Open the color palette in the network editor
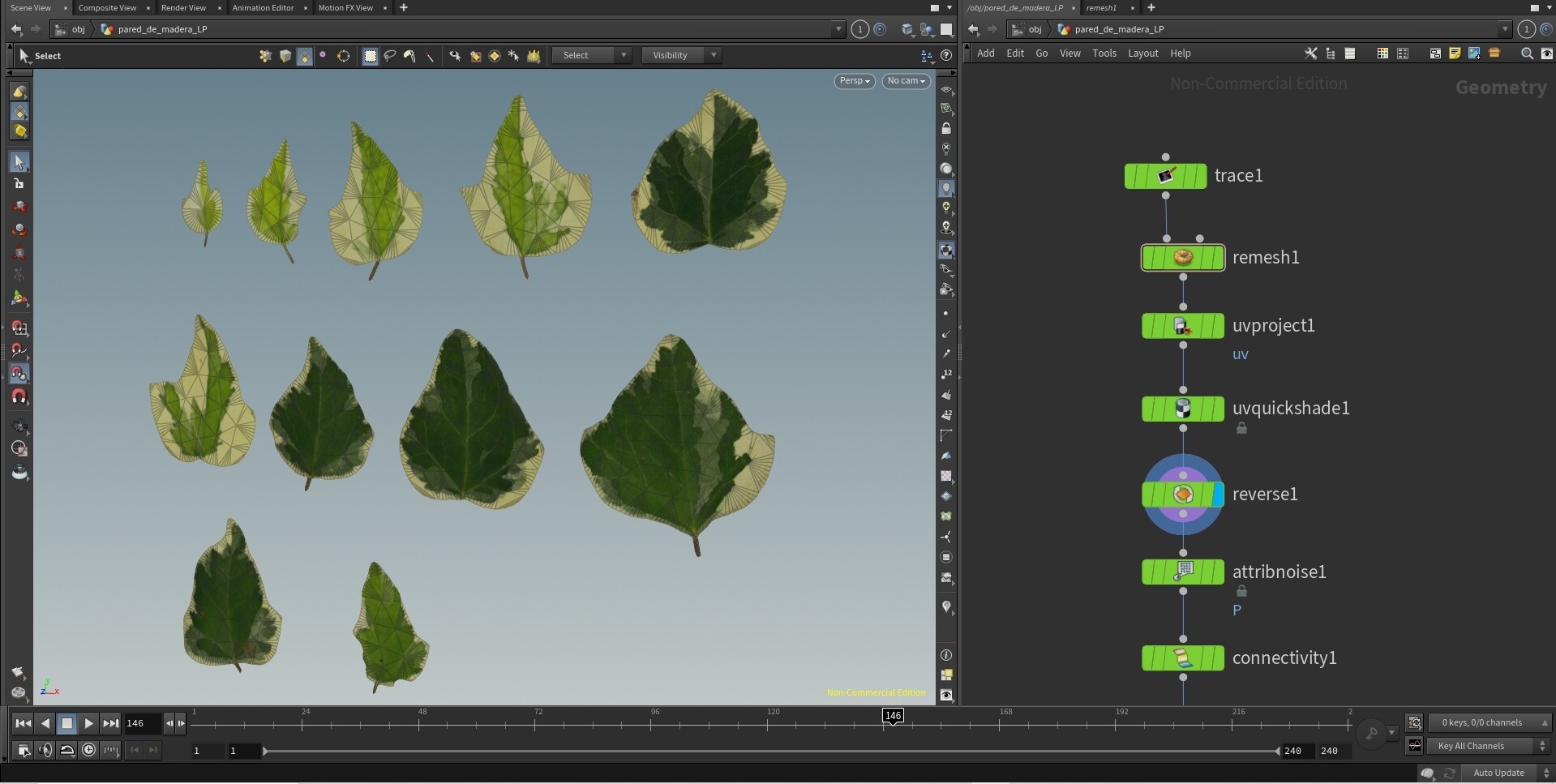 point(1382,54)
